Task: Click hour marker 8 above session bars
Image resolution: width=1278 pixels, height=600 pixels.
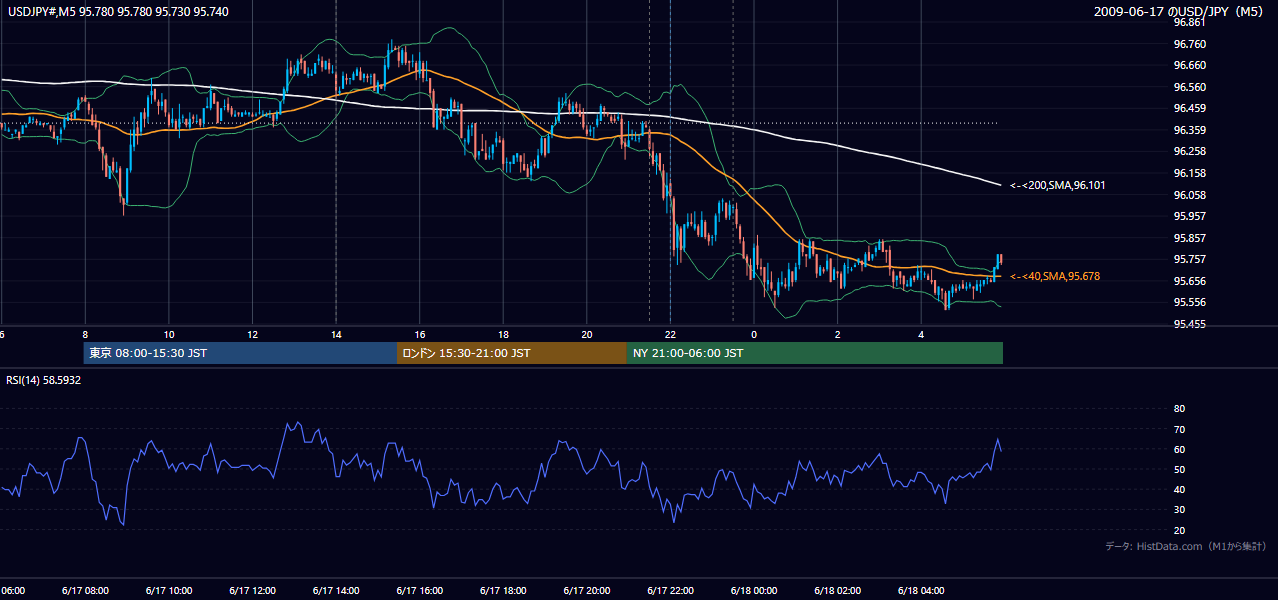Action: [x=85, y=334]
